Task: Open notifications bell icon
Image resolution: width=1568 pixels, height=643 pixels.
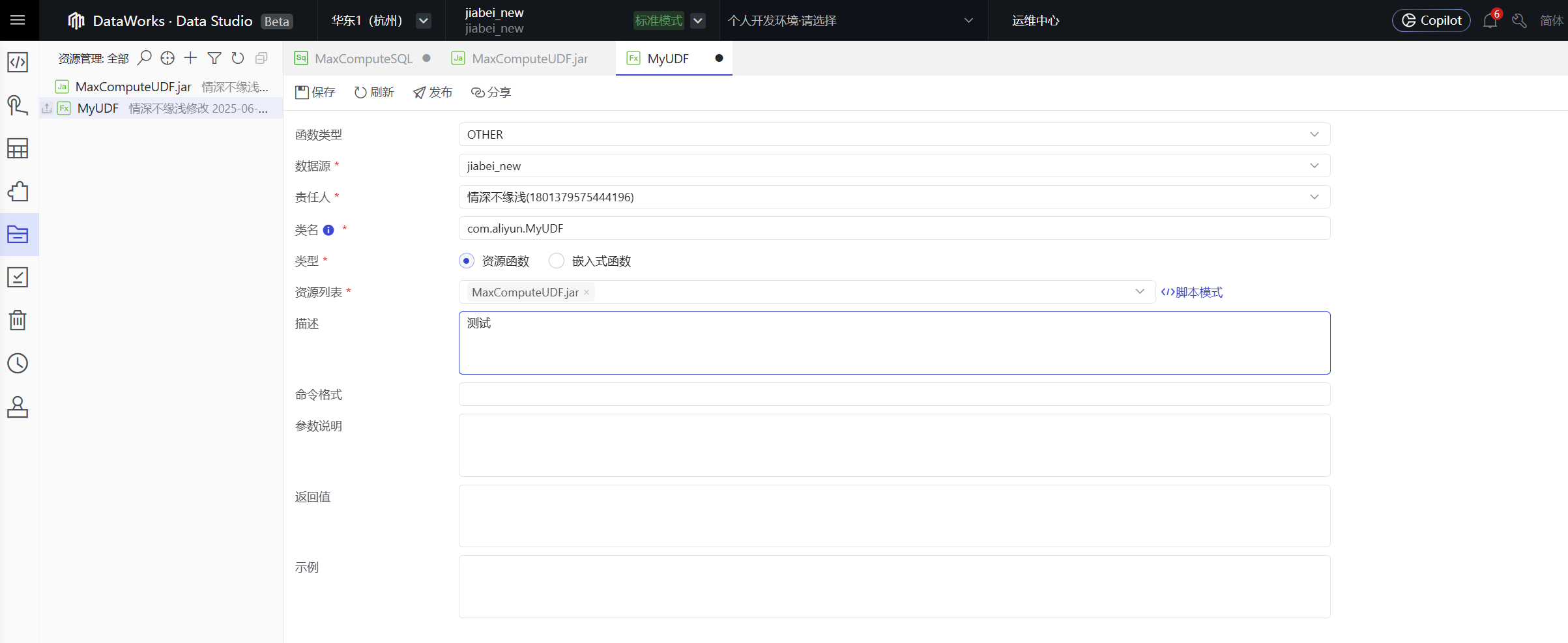Action: pos(1490,20)
